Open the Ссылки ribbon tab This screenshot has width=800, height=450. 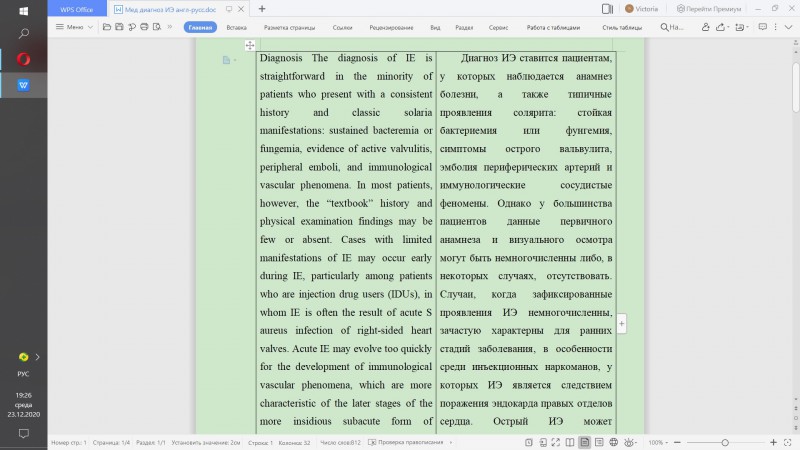(342, 28)
